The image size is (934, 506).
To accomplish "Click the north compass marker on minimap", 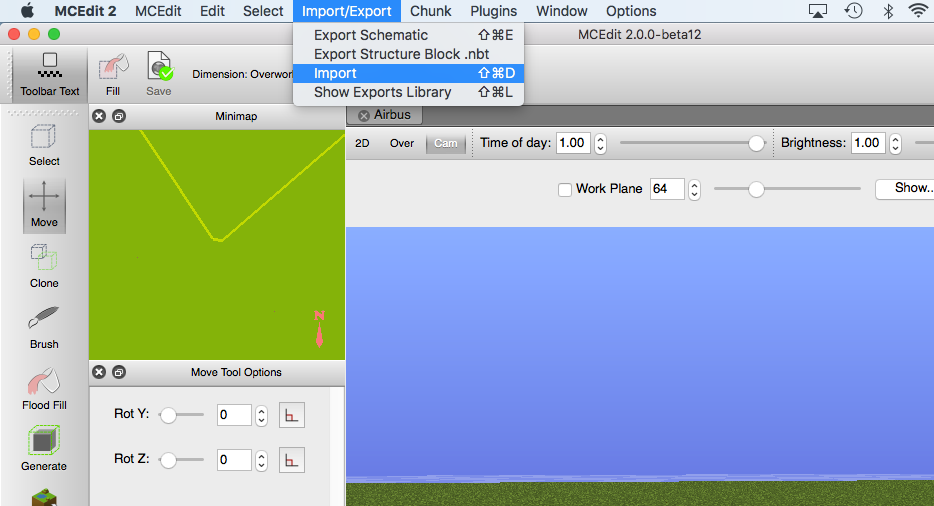I will click(x=319, y=328).
